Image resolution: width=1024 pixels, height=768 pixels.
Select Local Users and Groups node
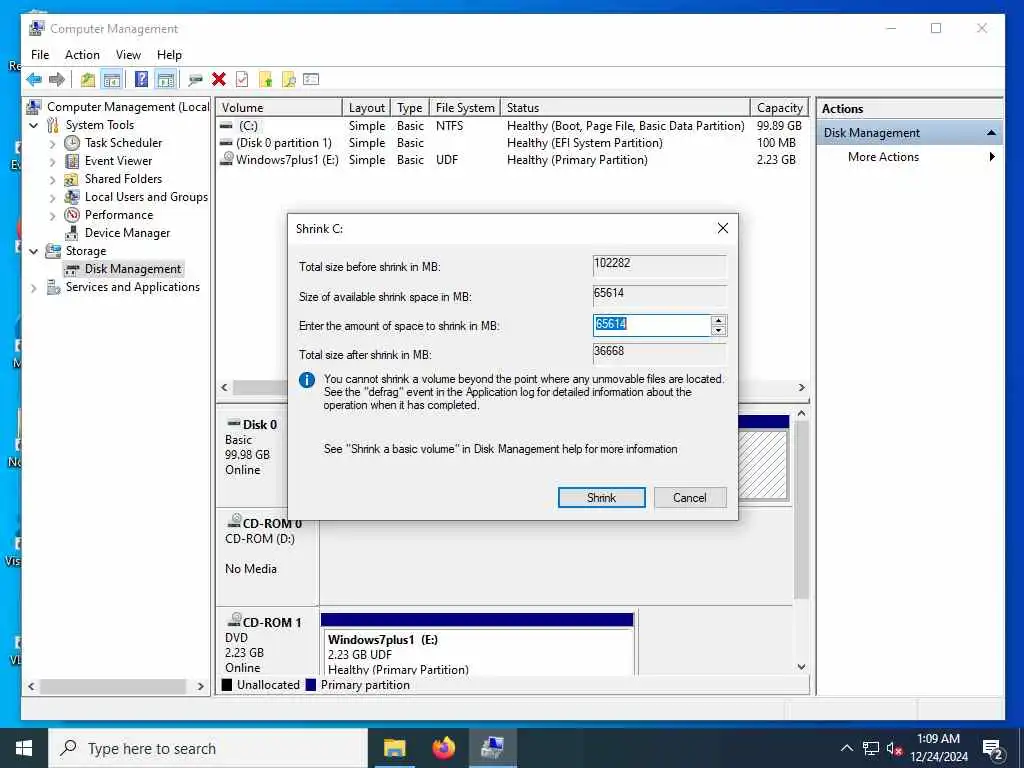coord(146,197)
